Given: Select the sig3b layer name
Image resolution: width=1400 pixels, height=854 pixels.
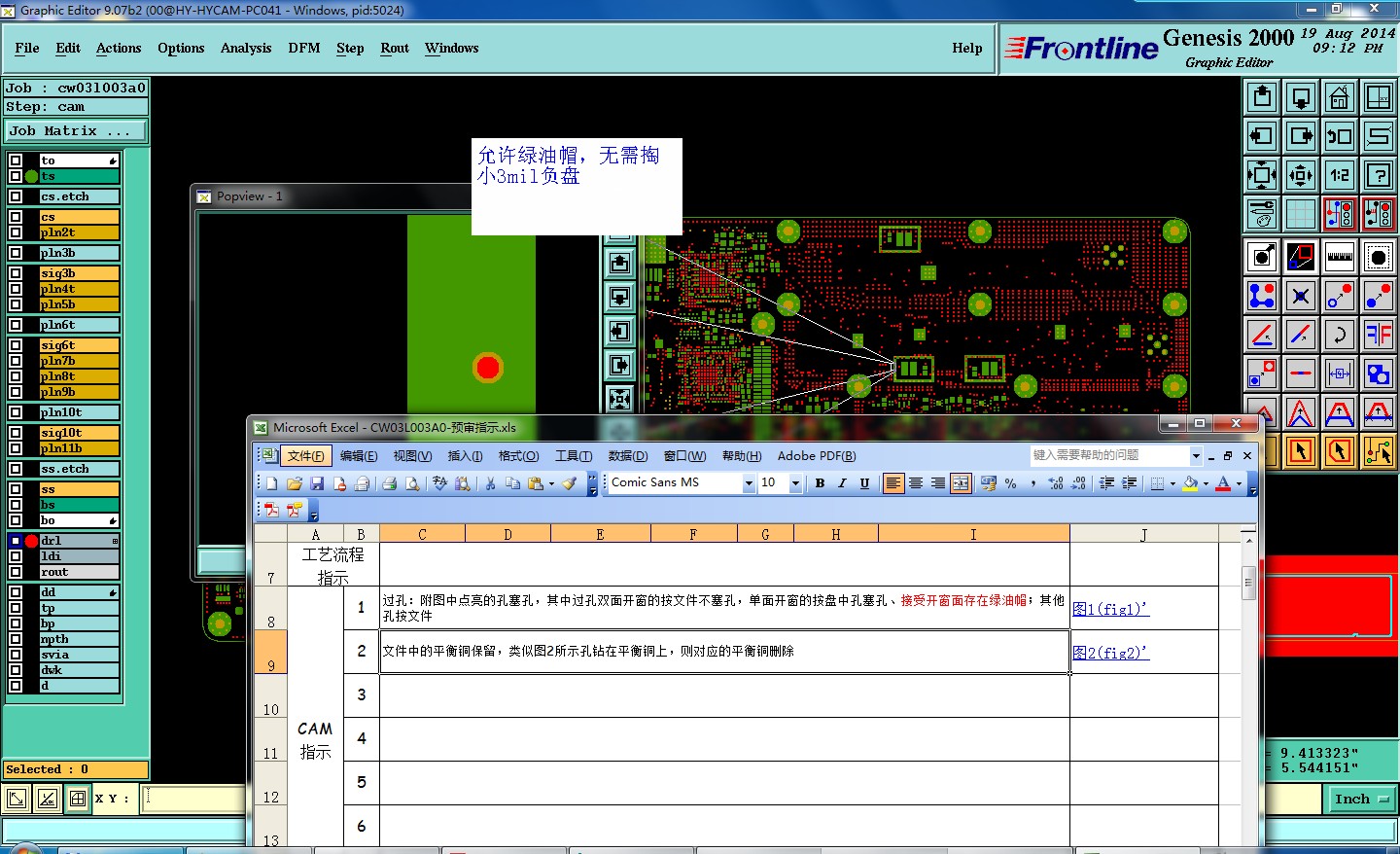Looking at the screenshot, I should coord(80,273).
